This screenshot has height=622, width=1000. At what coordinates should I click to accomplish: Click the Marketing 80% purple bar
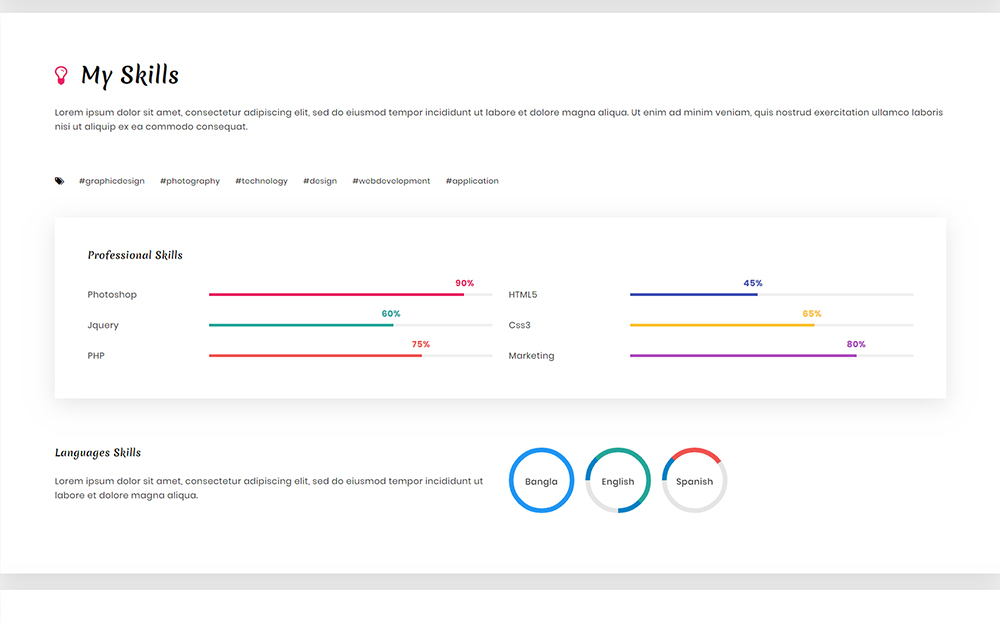[743, 356]
